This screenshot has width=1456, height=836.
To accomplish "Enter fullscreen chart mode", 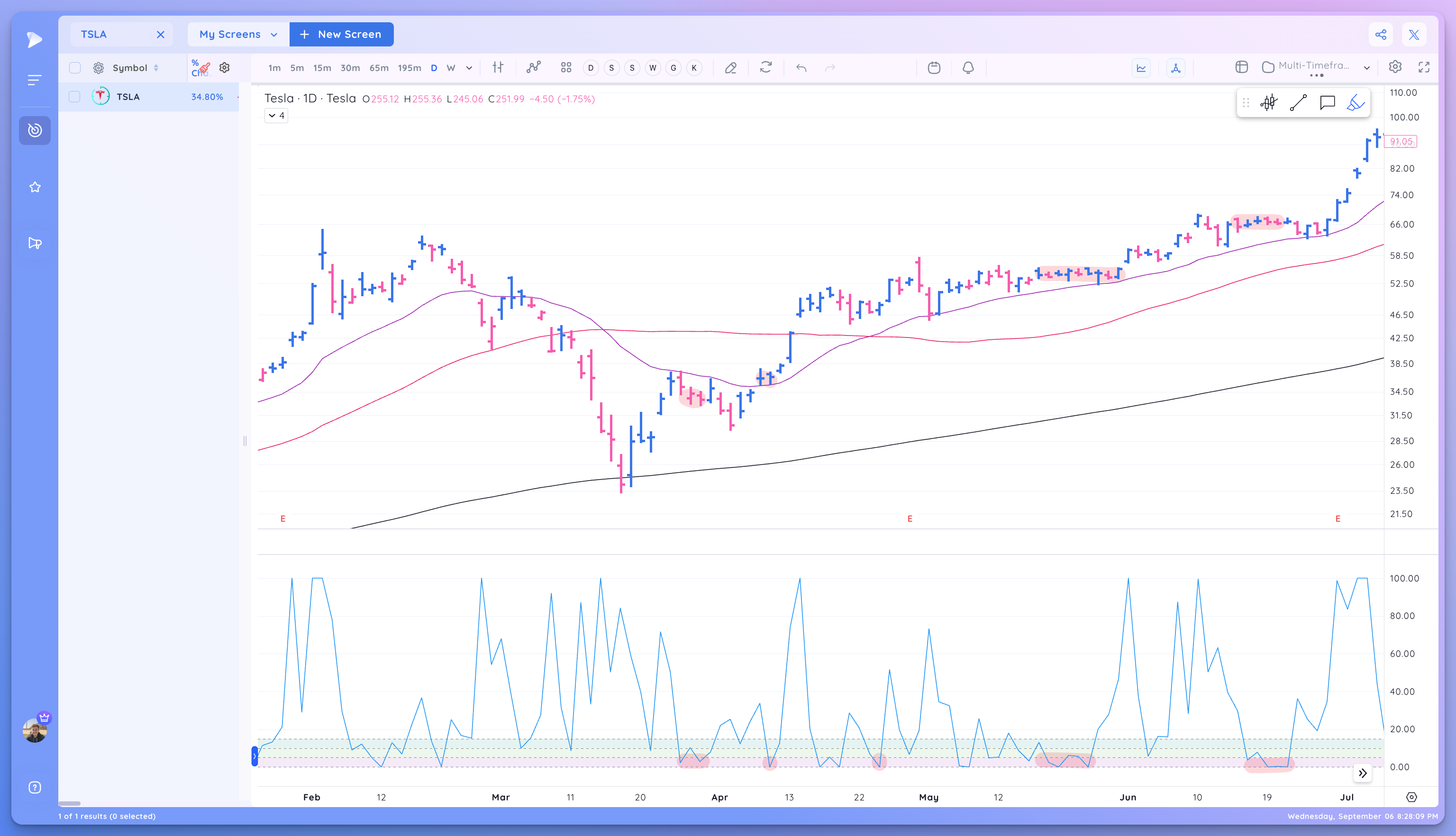I will [x=1424, y=67].
